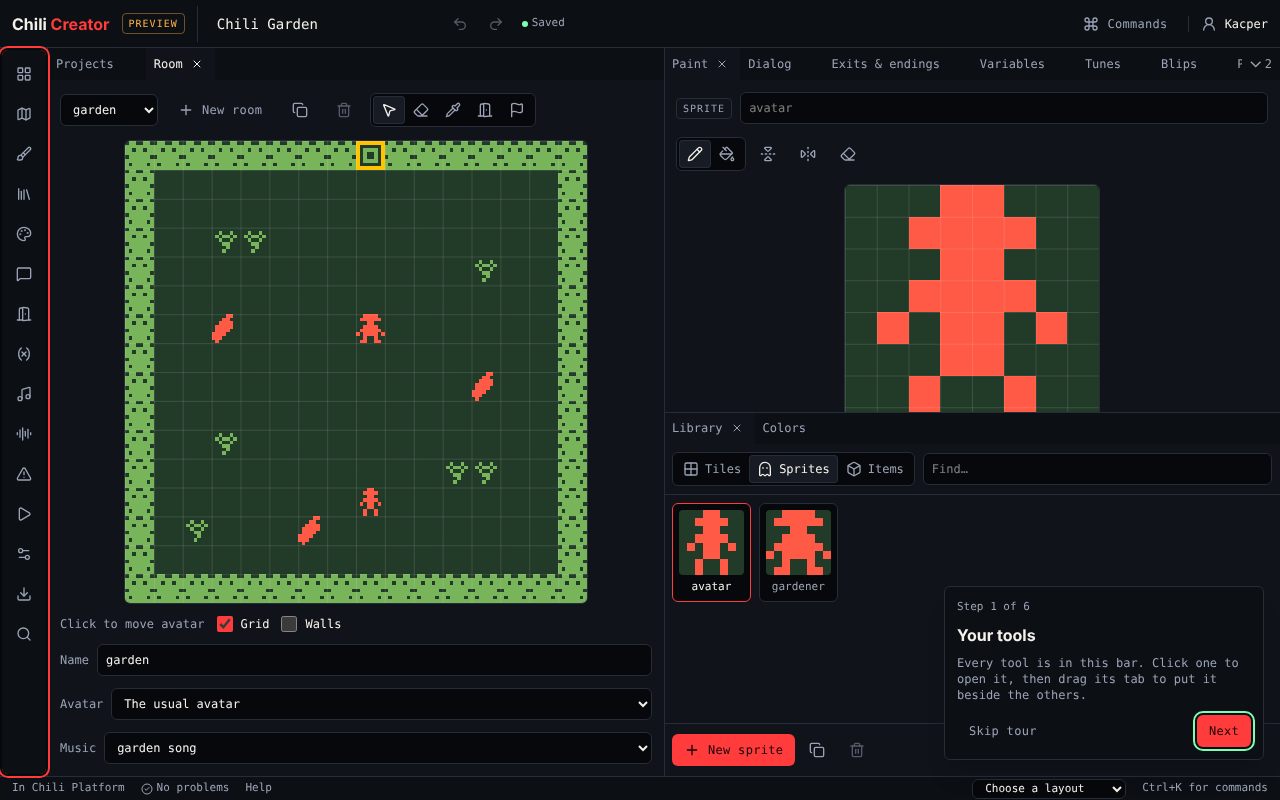Uncheck the Grid checkbox

[x=225, y=624]
